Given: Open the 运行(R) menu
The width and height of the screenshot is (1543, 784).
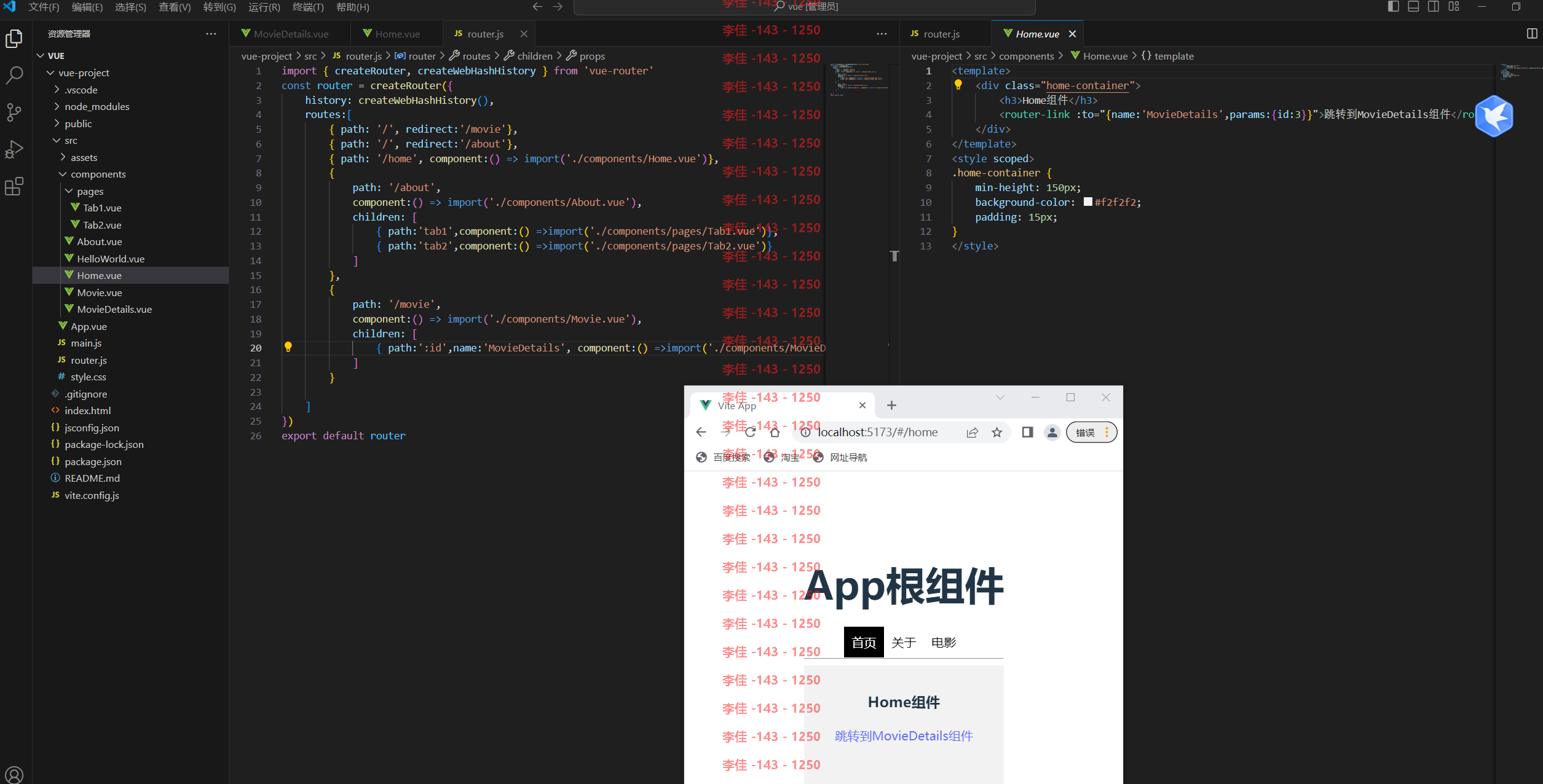Looking at the screenshot, I should tap(264, 7).
